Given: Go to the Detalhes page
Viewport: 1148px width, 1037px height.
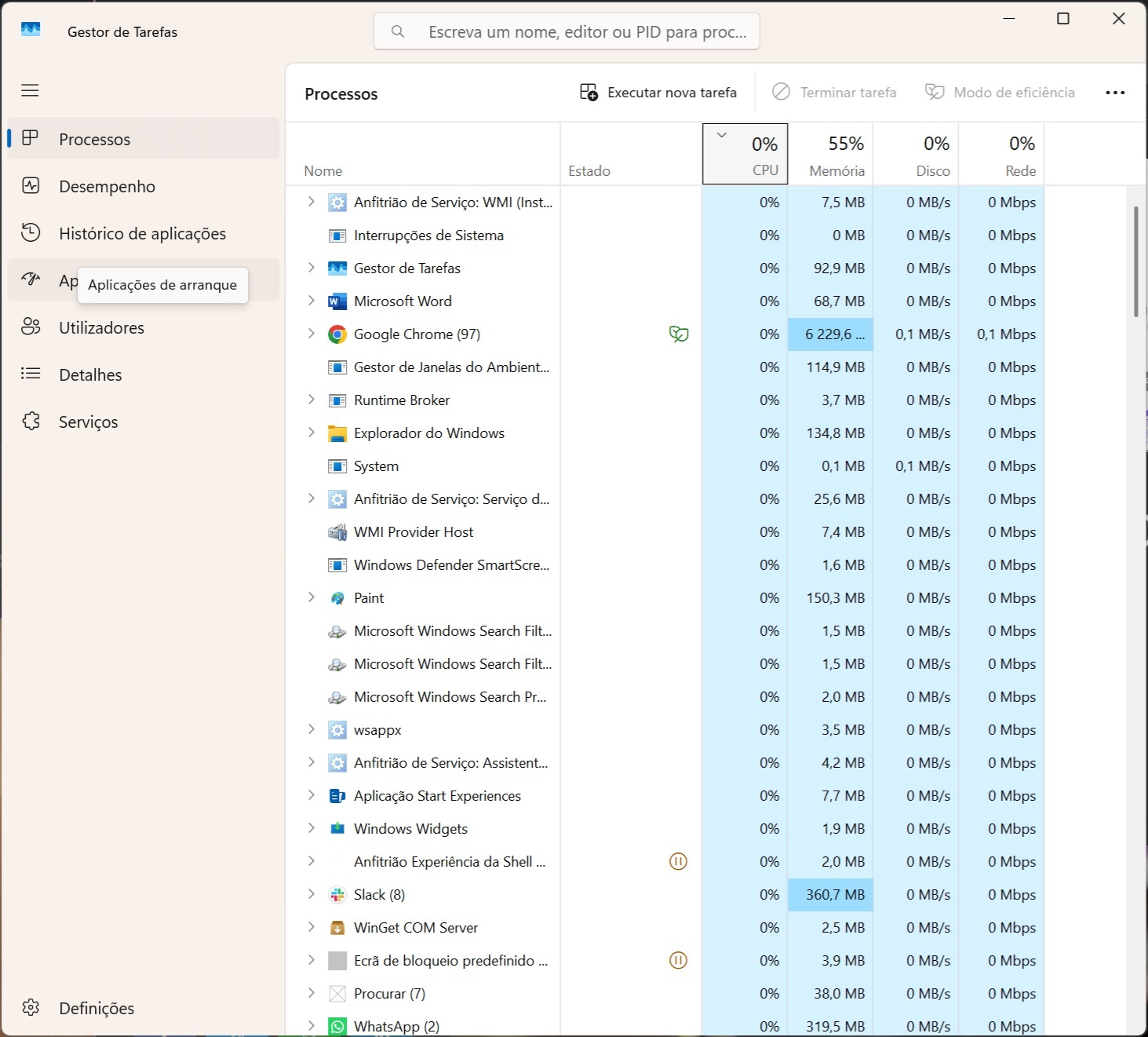Looking at the screenshot, I should coord(90,374).
